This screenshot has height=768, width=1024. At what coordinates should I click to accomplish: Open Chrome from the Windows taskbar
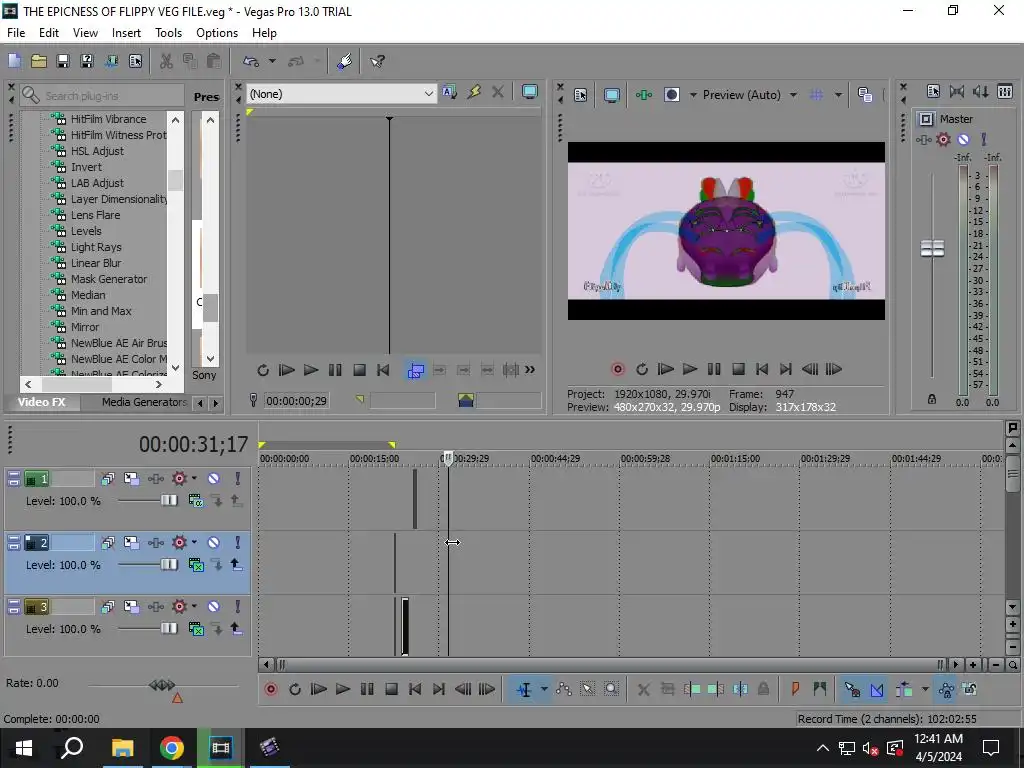172,748
